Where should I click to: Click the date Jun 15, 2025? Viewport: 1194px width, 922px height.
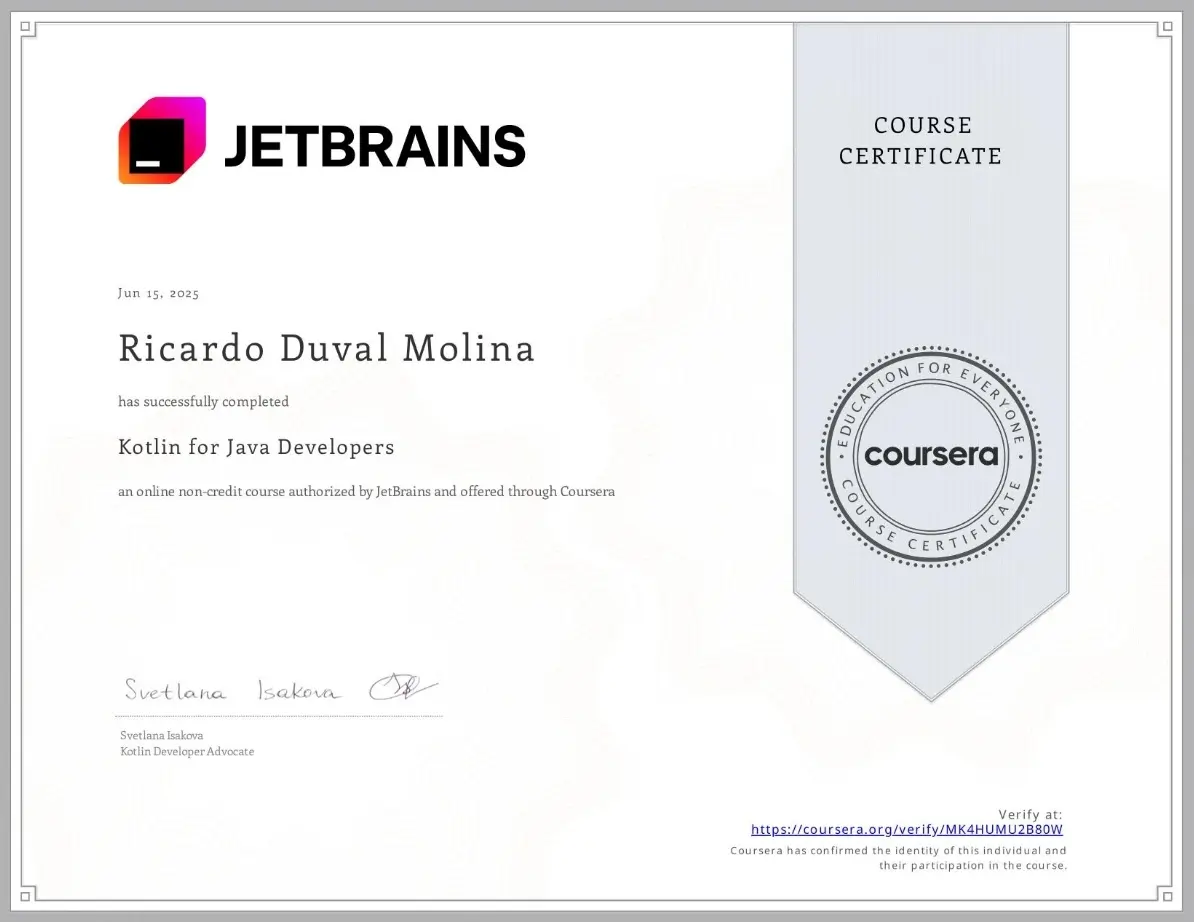click(158, 293)
